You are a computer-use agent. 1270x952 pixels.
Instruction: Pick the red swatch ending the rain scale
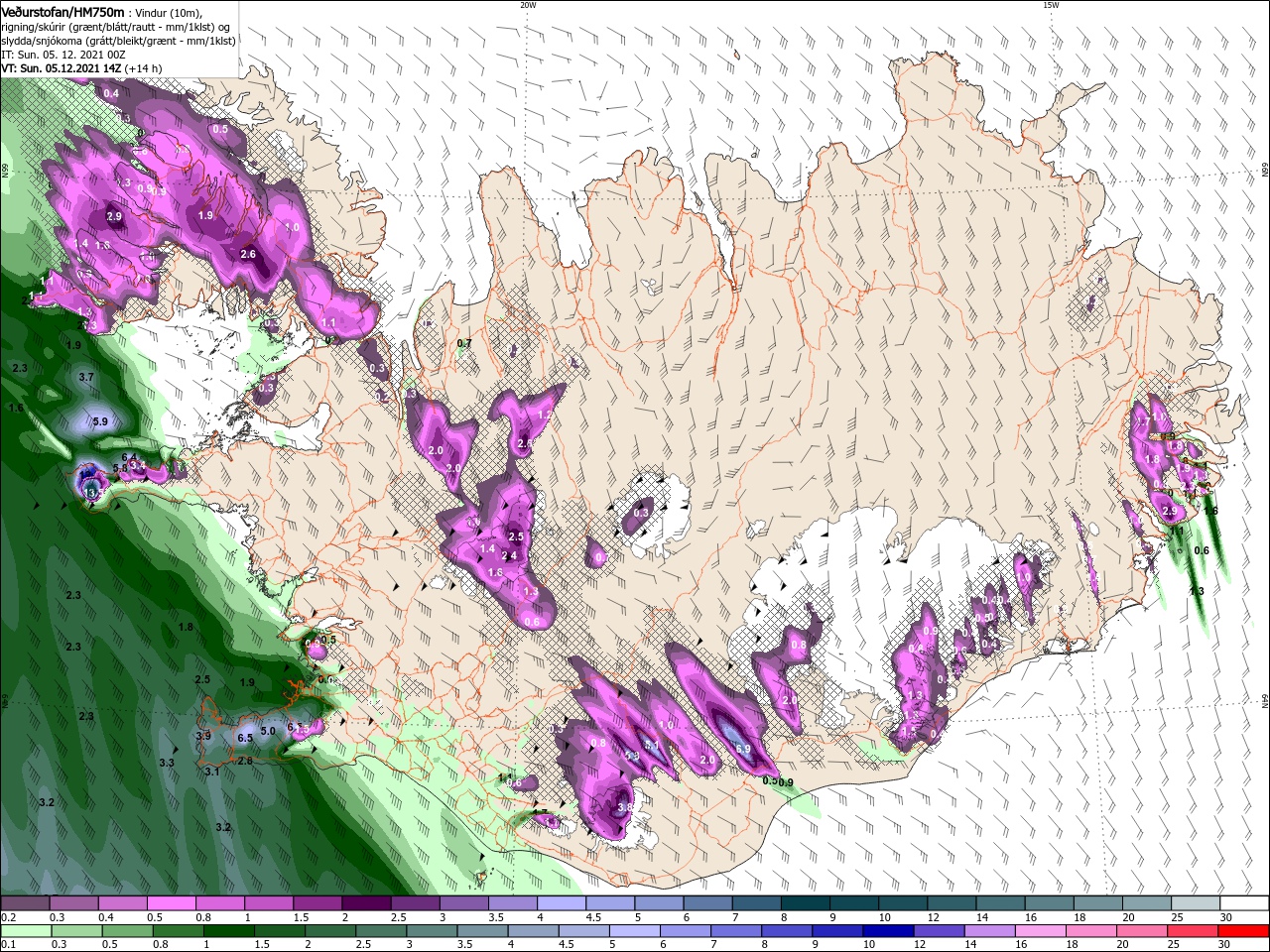pyautogui.click(x=1244, y=930)
